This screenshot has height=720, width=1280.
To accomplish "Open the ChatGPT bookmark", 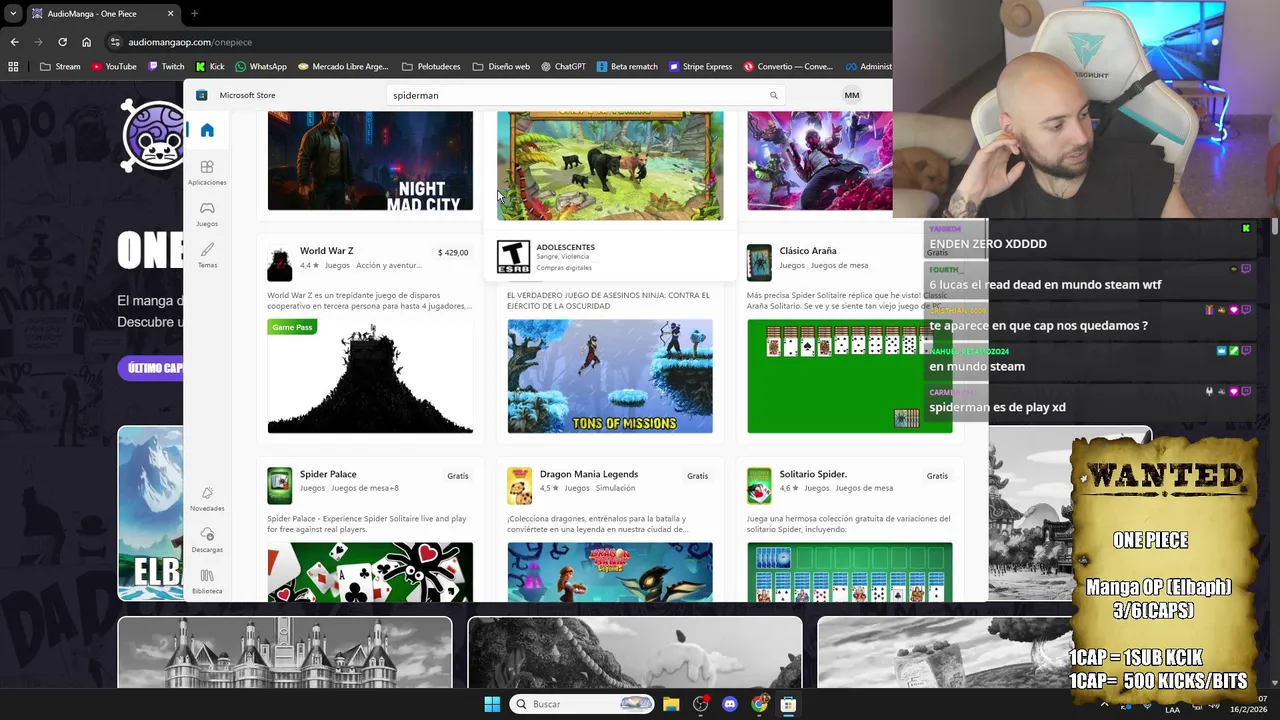I will (563, 67).
